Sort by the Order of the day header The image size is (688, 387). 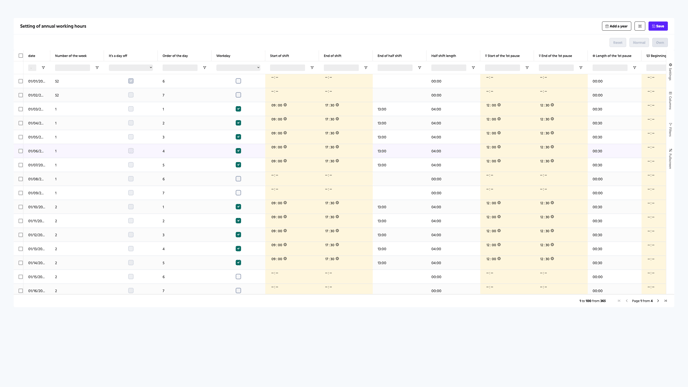(x=175, y=56)
